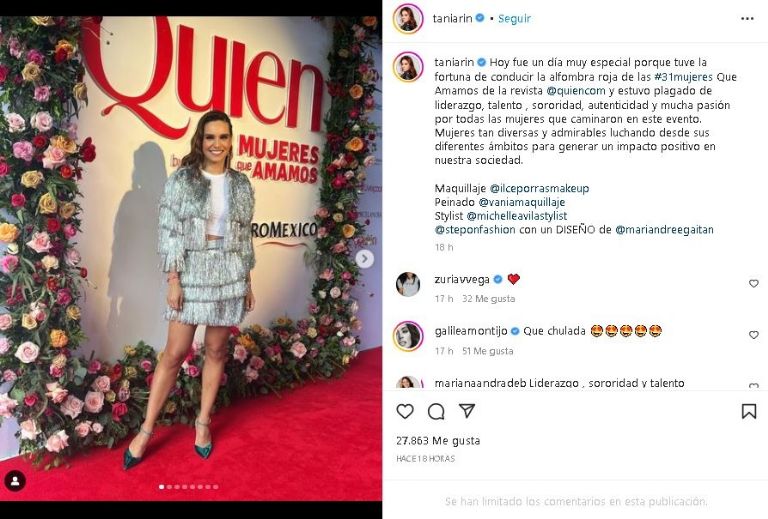Screen dimensions: 768x519
Task: Open @ilceporrasmakeup profile link
Action: pyautogui.click(x=539, y=189)
